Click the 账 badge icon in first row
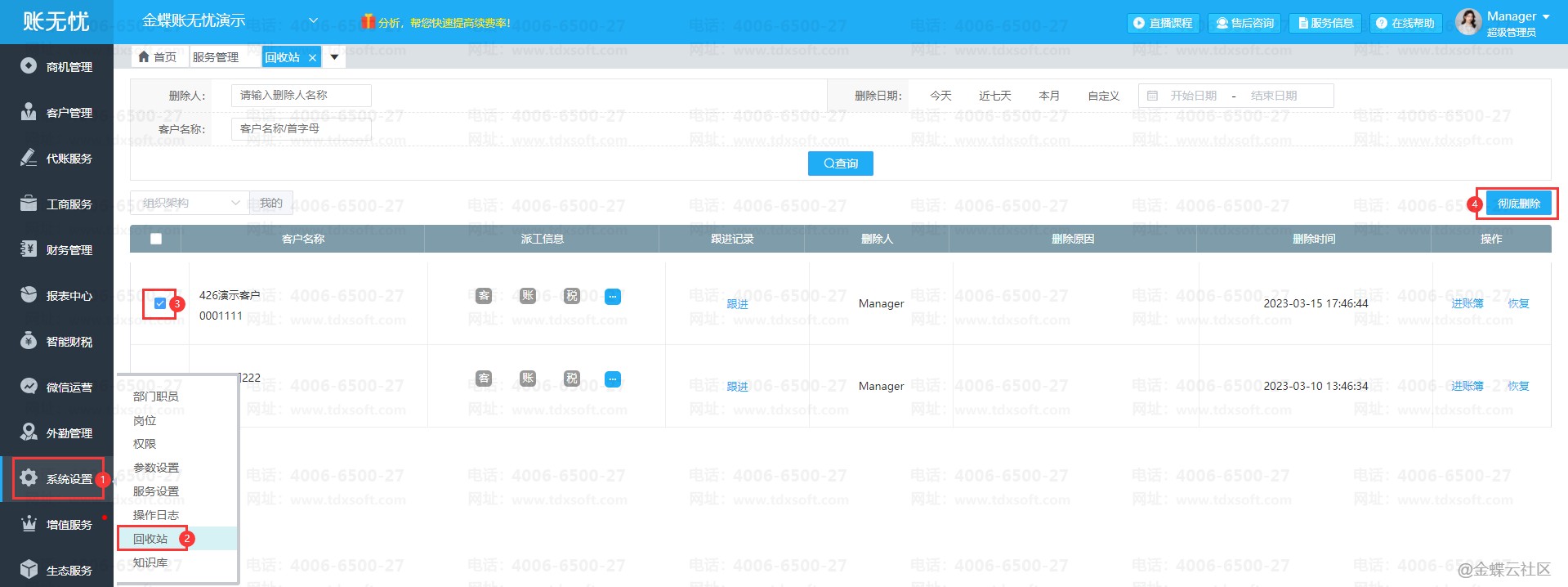The image size is (1568, 587). point(528,296)
